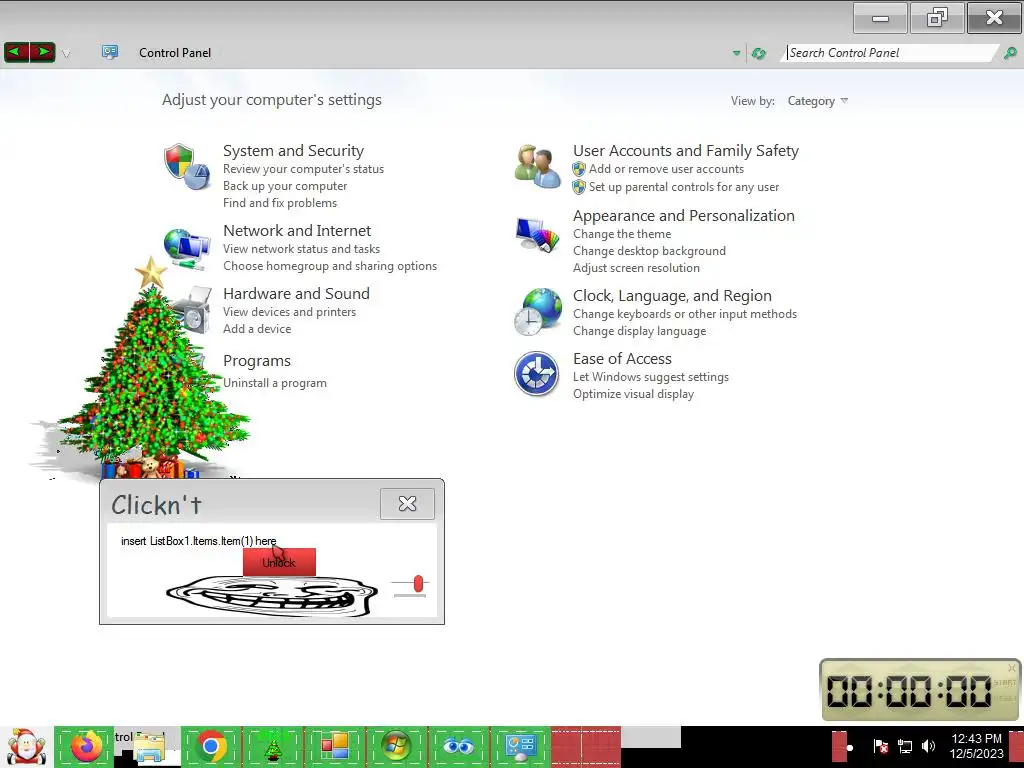Close the Clickn't dialog
Image resolution: width=1024 pixels, height=768 pixels.
click(x=408, y=504)
